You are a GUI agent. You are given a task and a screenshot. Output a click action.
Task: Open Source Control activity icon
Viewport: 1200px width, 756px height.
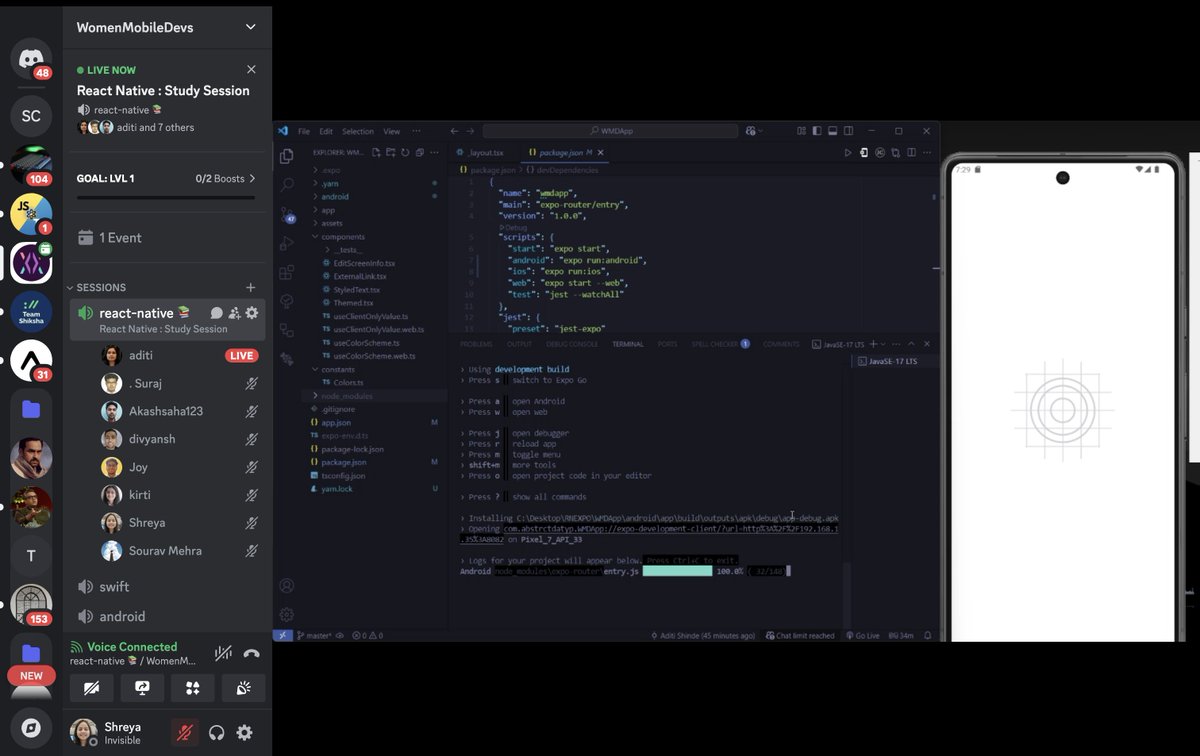tap(287, 214)
